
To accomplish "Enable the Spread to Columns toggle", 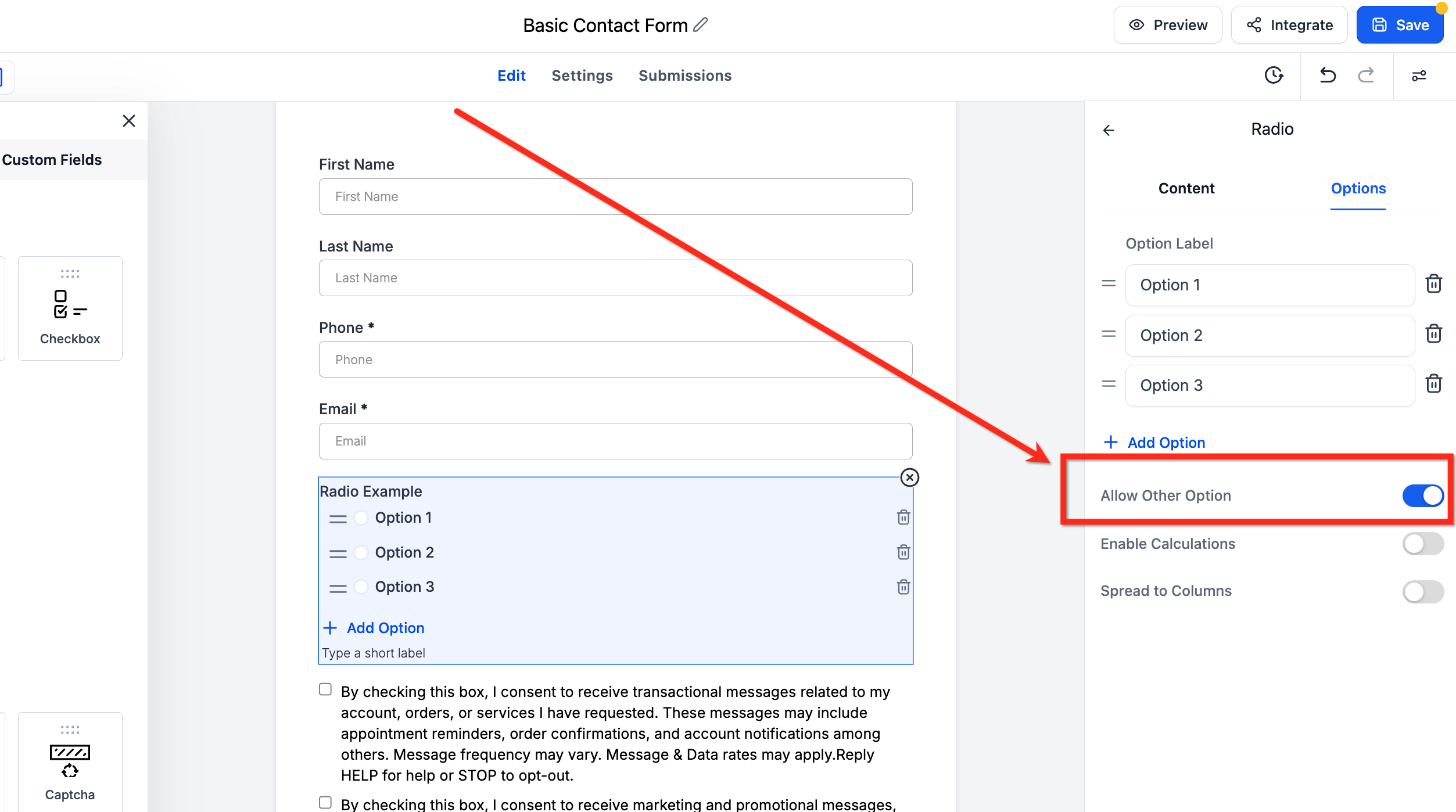I will (x=1423, y=591).
